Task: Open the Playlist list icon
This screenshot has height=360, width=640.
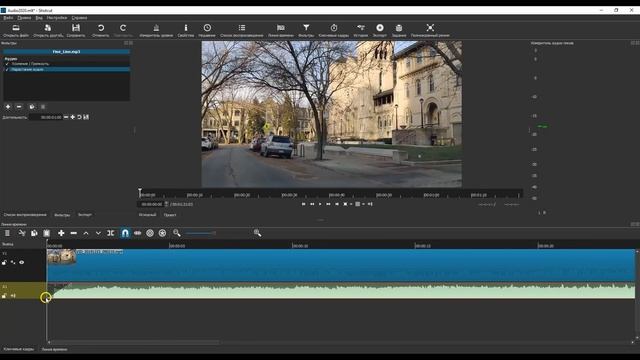Action: coord(242,28)
